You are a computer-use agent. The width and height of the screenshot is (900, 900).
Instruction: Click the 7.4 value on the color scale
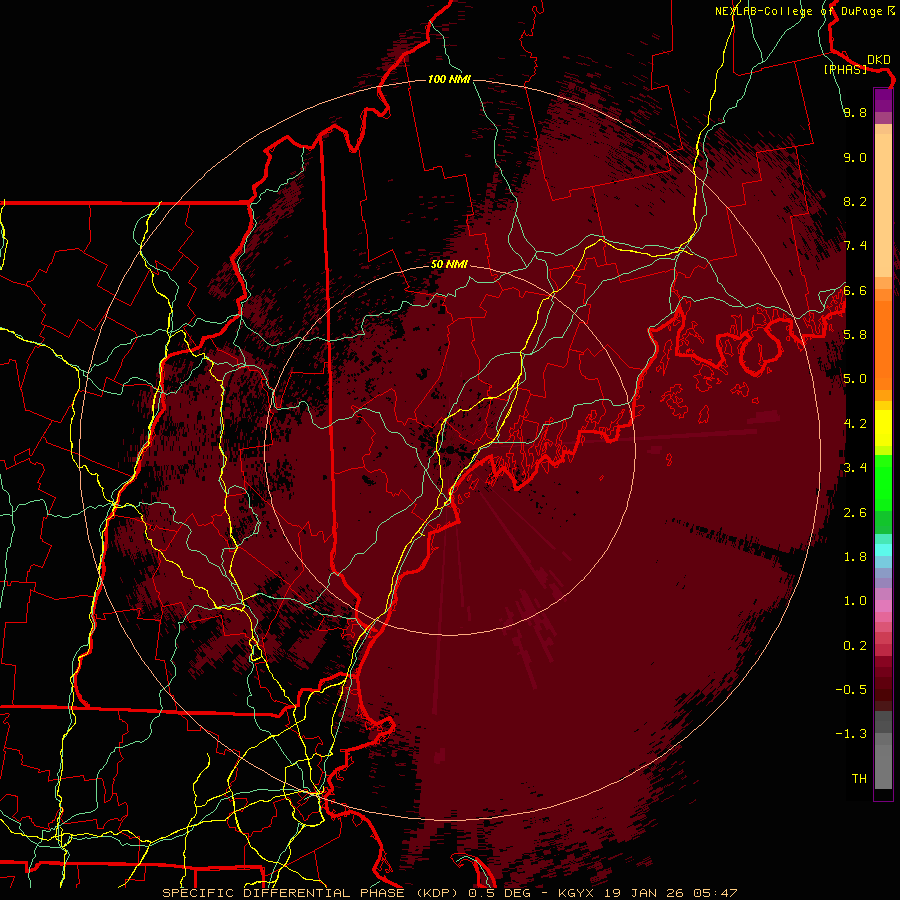coord(855,246)
